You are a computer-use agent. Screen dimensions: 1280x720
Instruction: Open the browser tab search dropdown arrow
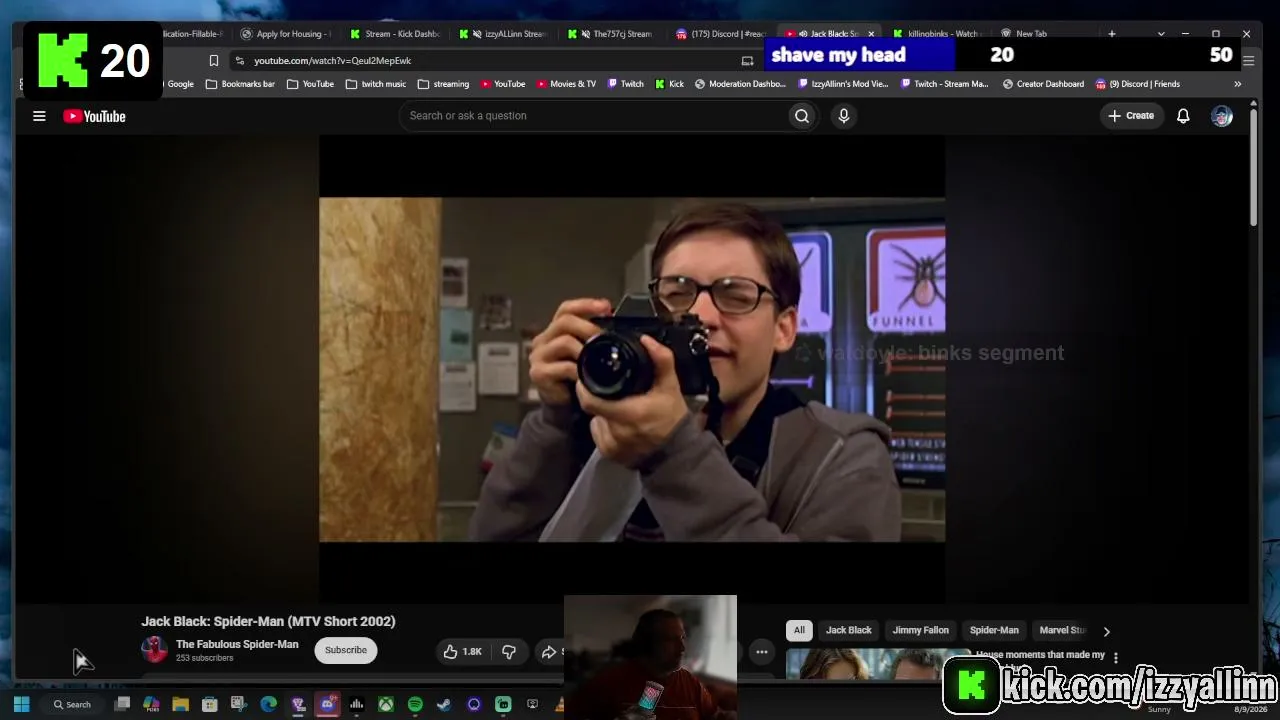[1161, 34]
